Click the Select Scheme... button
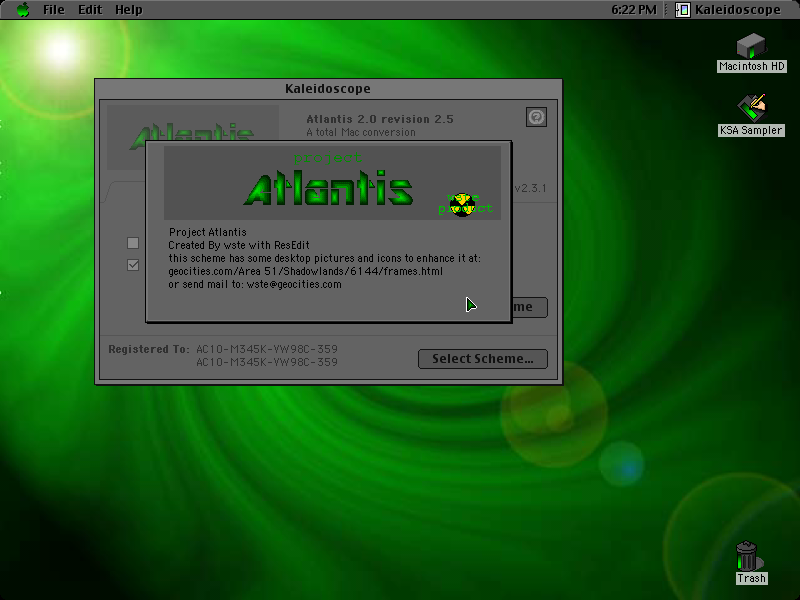 (x=483, y=359)
